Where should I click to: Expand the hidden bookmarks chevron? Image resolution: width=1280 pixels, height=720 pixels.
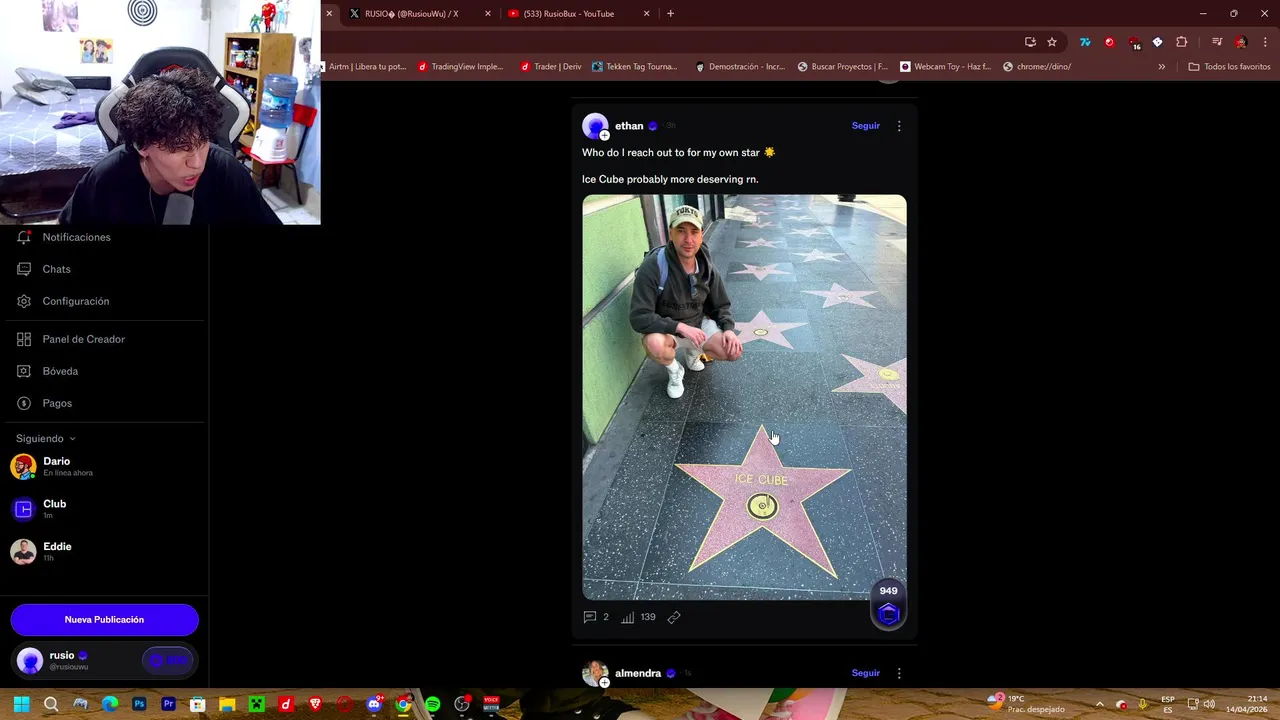pyautogui.click(x=1161, y=67)
